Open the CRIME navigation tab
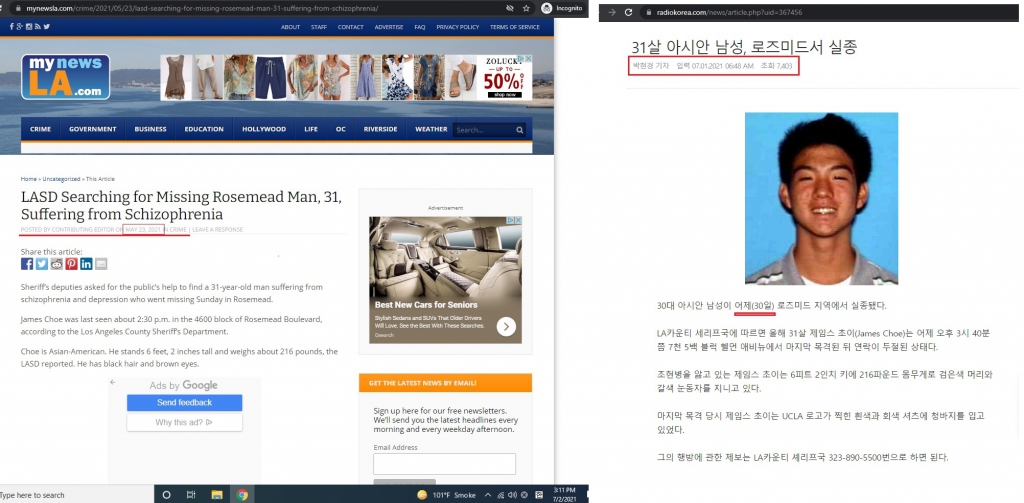Viewport: 1024px width, 503px height. 40,129
